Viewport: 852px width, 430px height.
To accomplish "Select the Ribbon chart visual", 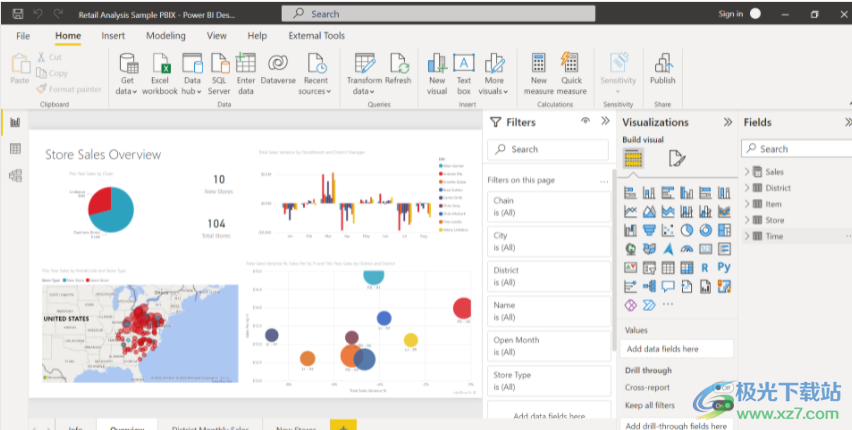I will (x=724, y=211).
